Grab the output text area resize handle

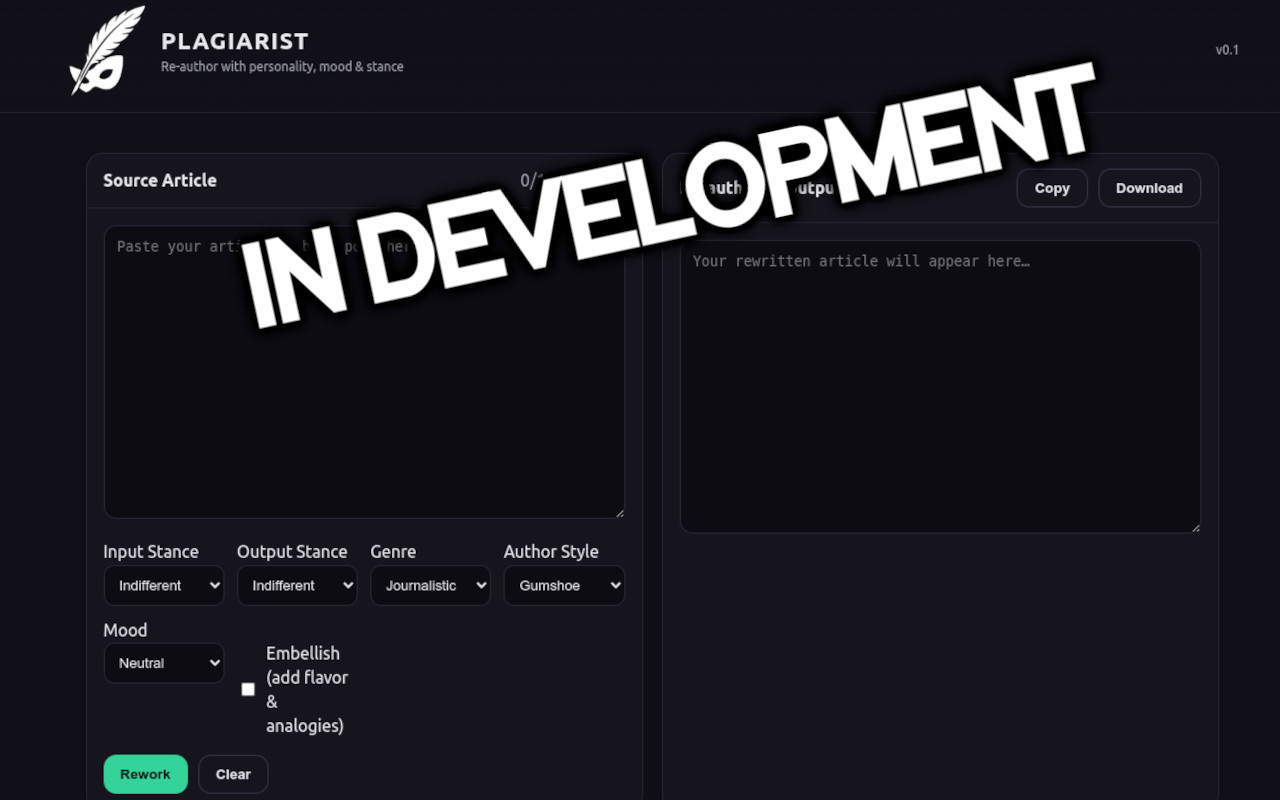(x=1195, y=527)
